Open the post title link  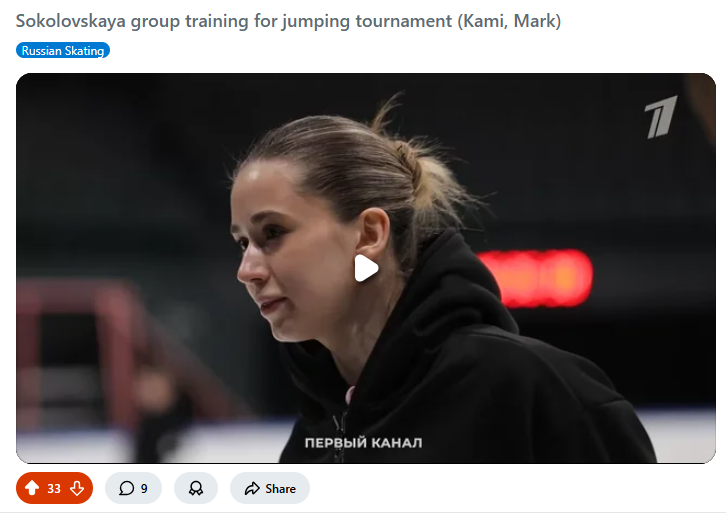(288, 21)
